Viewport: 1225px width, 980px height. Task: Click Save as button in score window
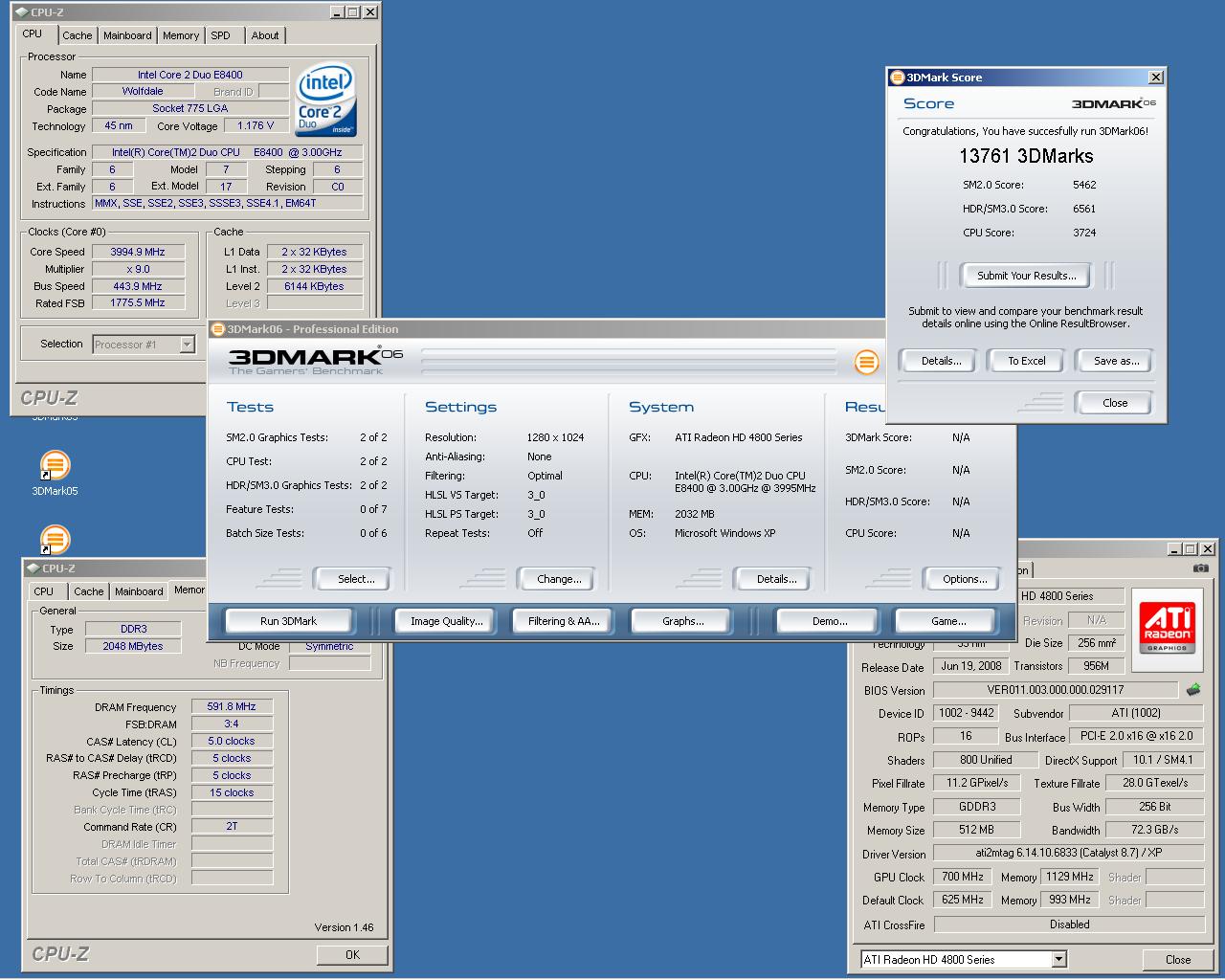1116,361
